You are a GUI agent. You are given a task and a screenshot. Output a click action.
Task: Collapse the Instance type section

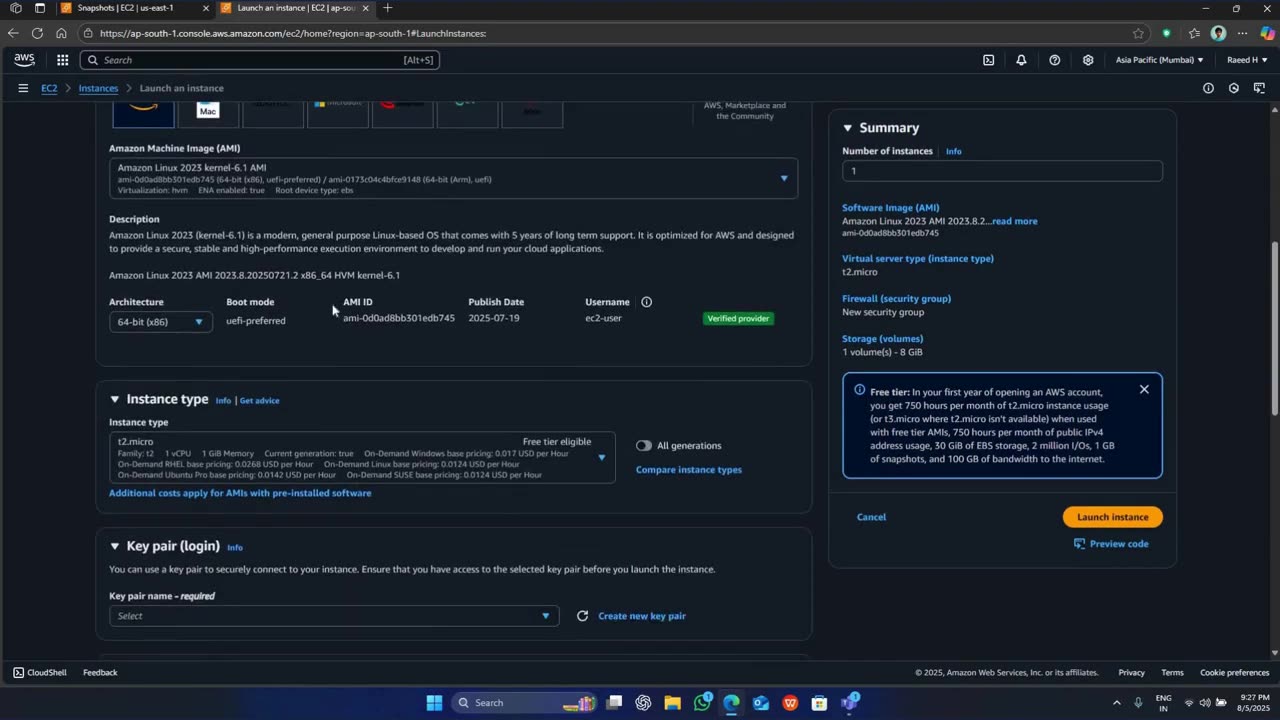coord(115,399)
